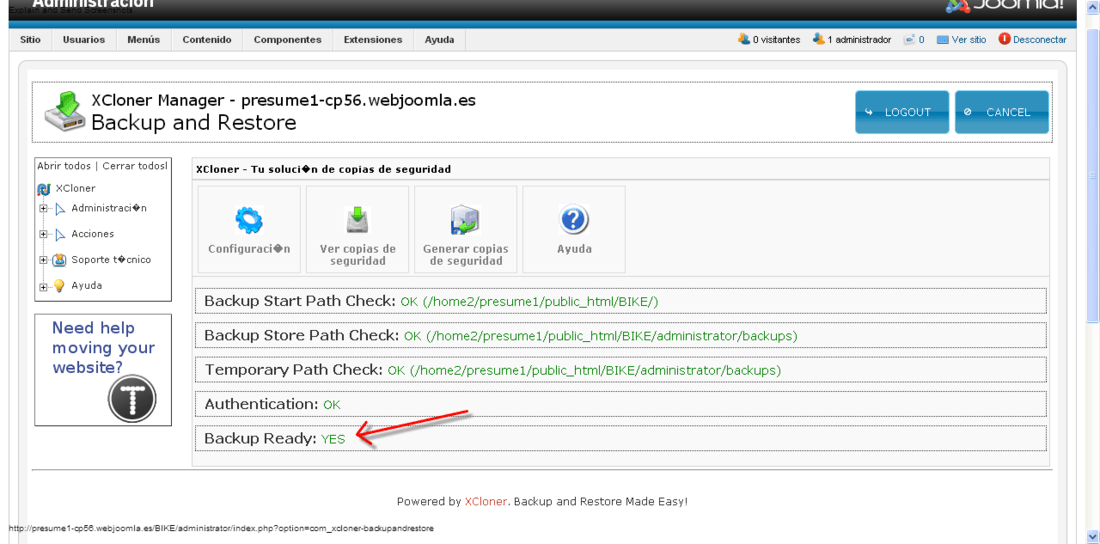Viewport: 1100px width, 544px height.
Task: Click Abrir todos link
Action: pyautogui.click(x=64, y=166)
